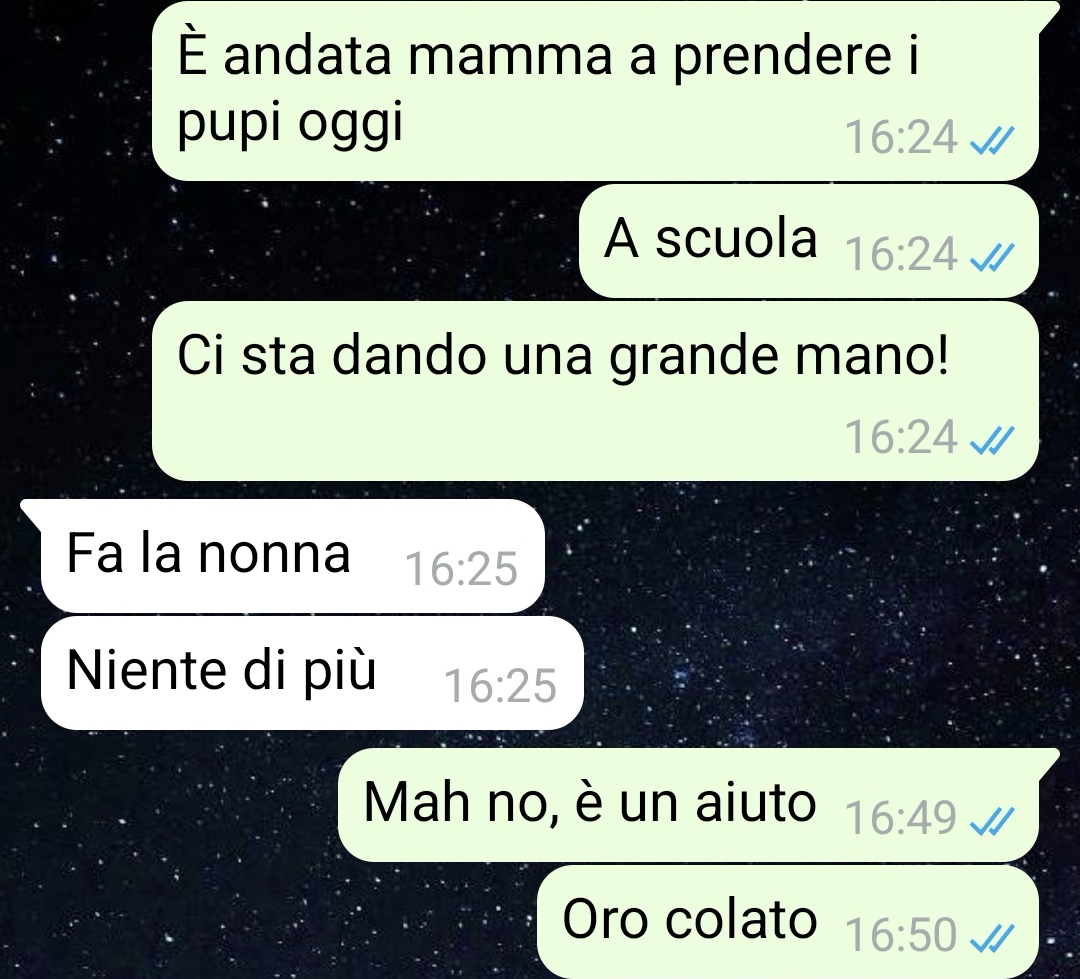Image resolution: width=1080 pixels, height=979 pixels.
Task: Tap the "Ci sta dando una grande mano!" message
Action: [595, 391]
